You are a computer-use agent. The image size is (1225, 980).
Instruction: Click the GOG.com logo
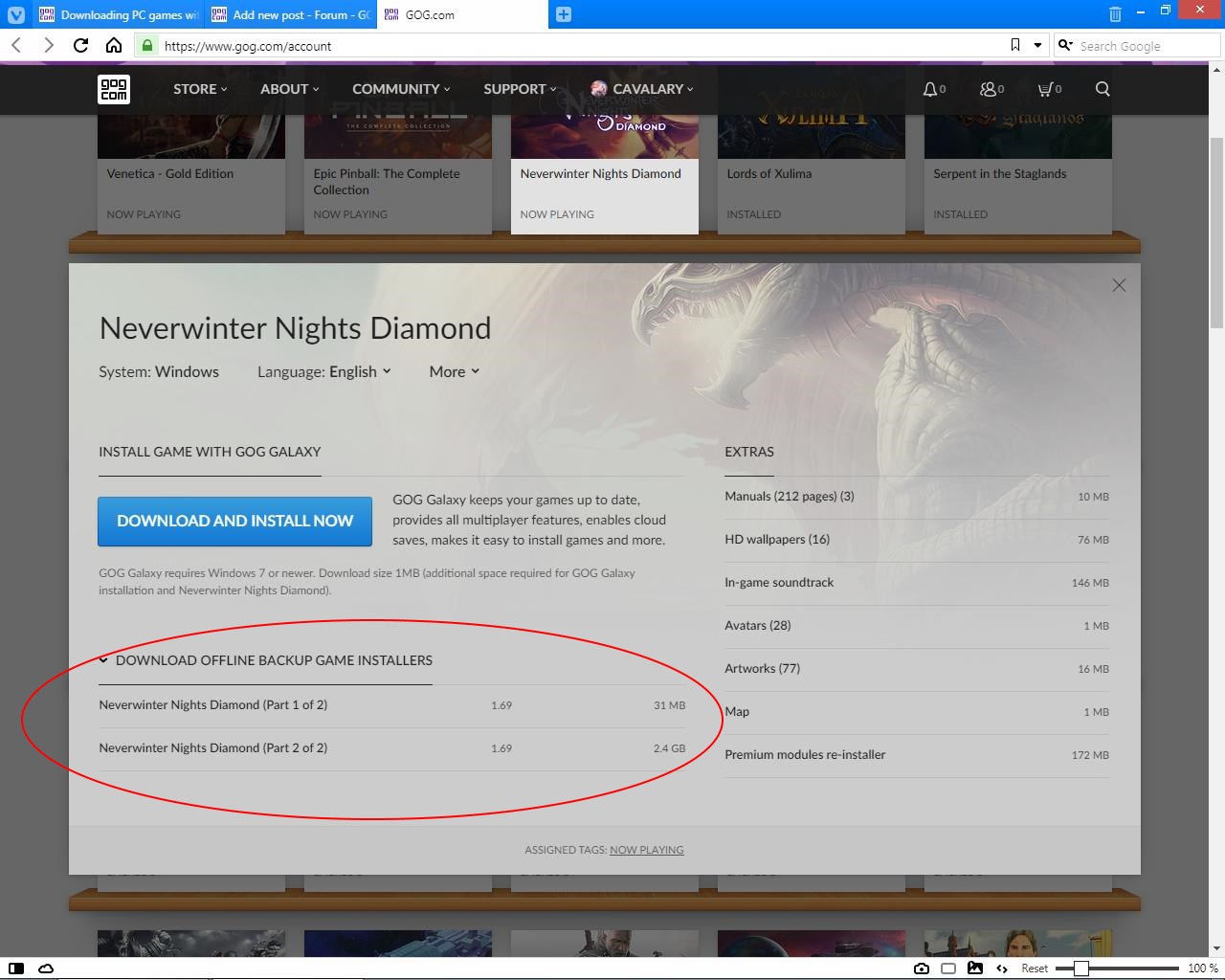114,89
